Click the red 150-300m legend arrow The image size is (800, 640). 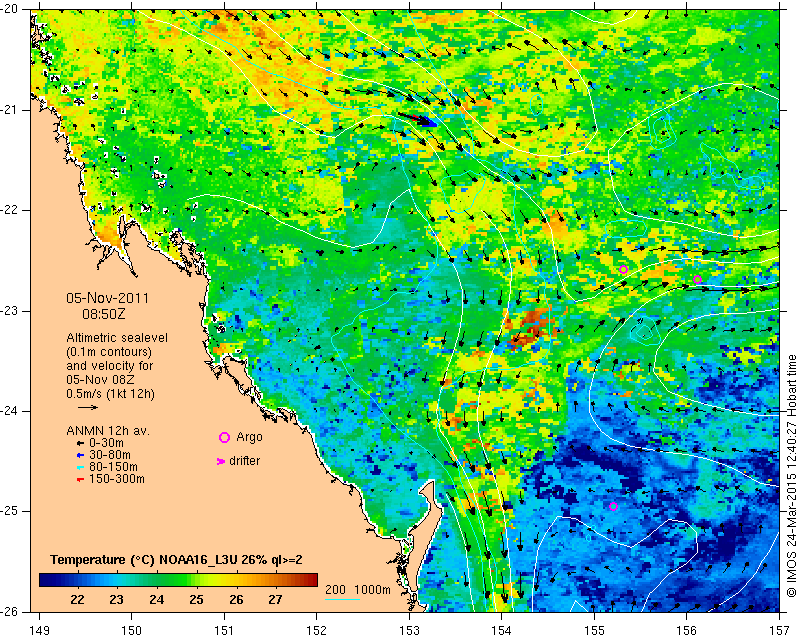(x=80, y=480)
